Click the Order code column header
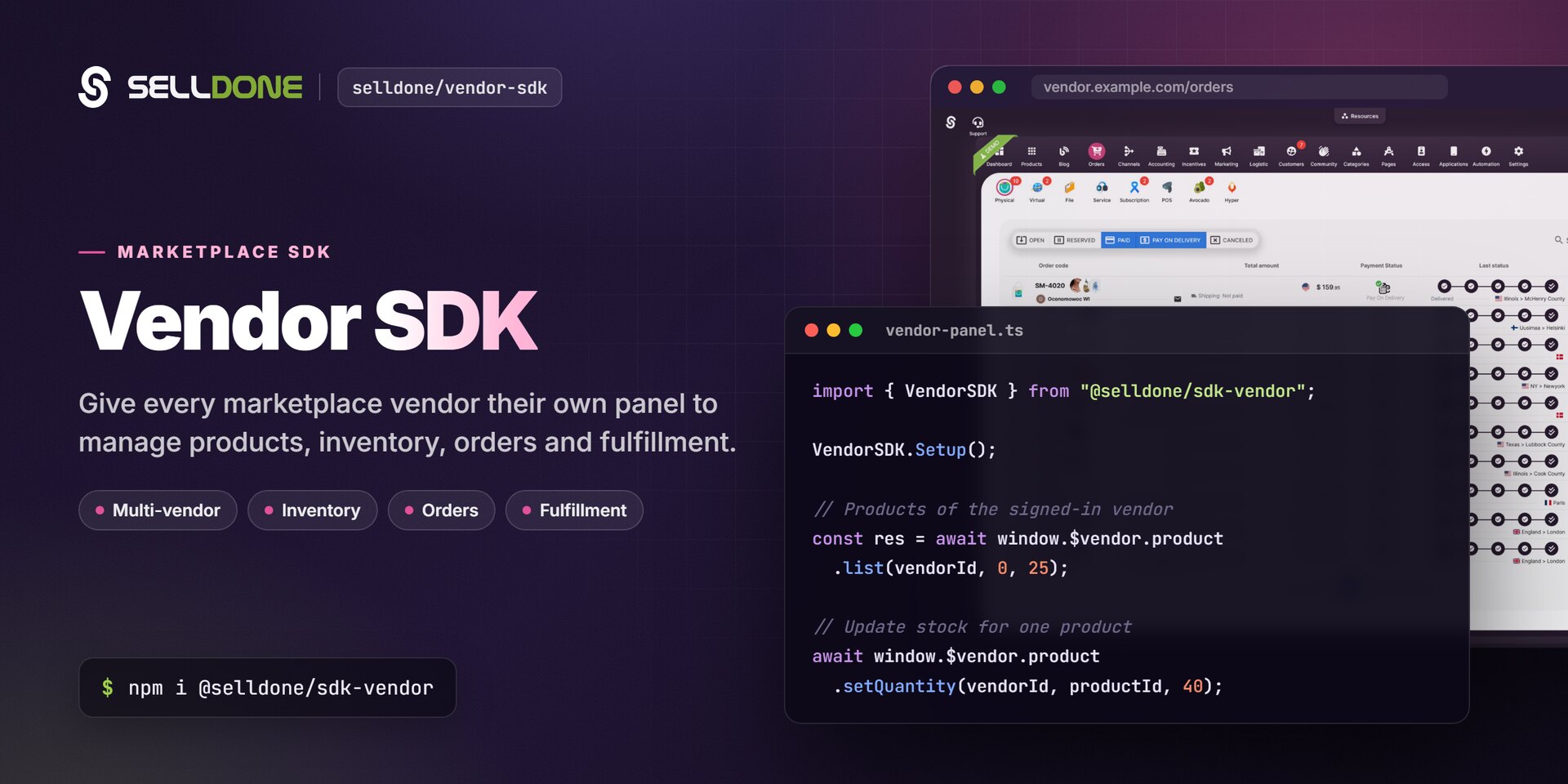This screenshot has height=784, width=1568. coord(1053,265)
